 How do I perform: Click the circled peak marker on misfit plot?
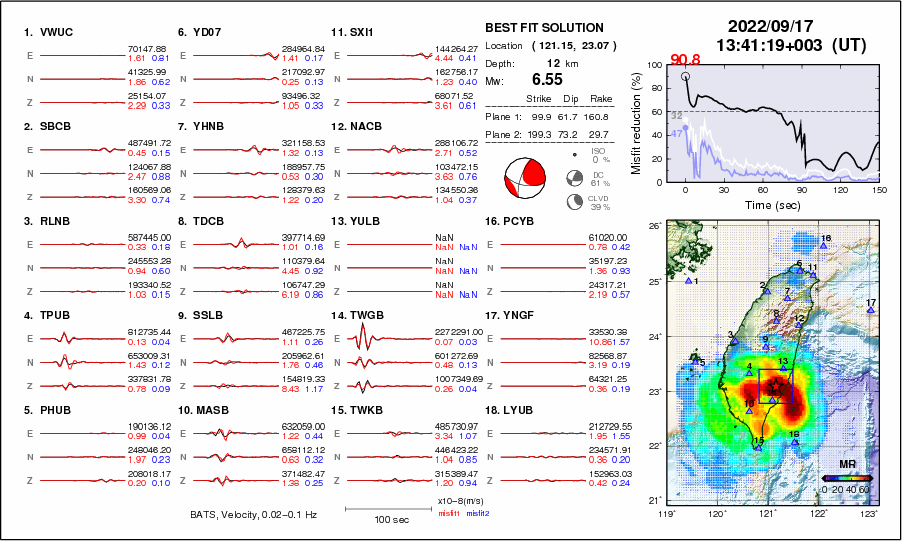tap(685, 76)
